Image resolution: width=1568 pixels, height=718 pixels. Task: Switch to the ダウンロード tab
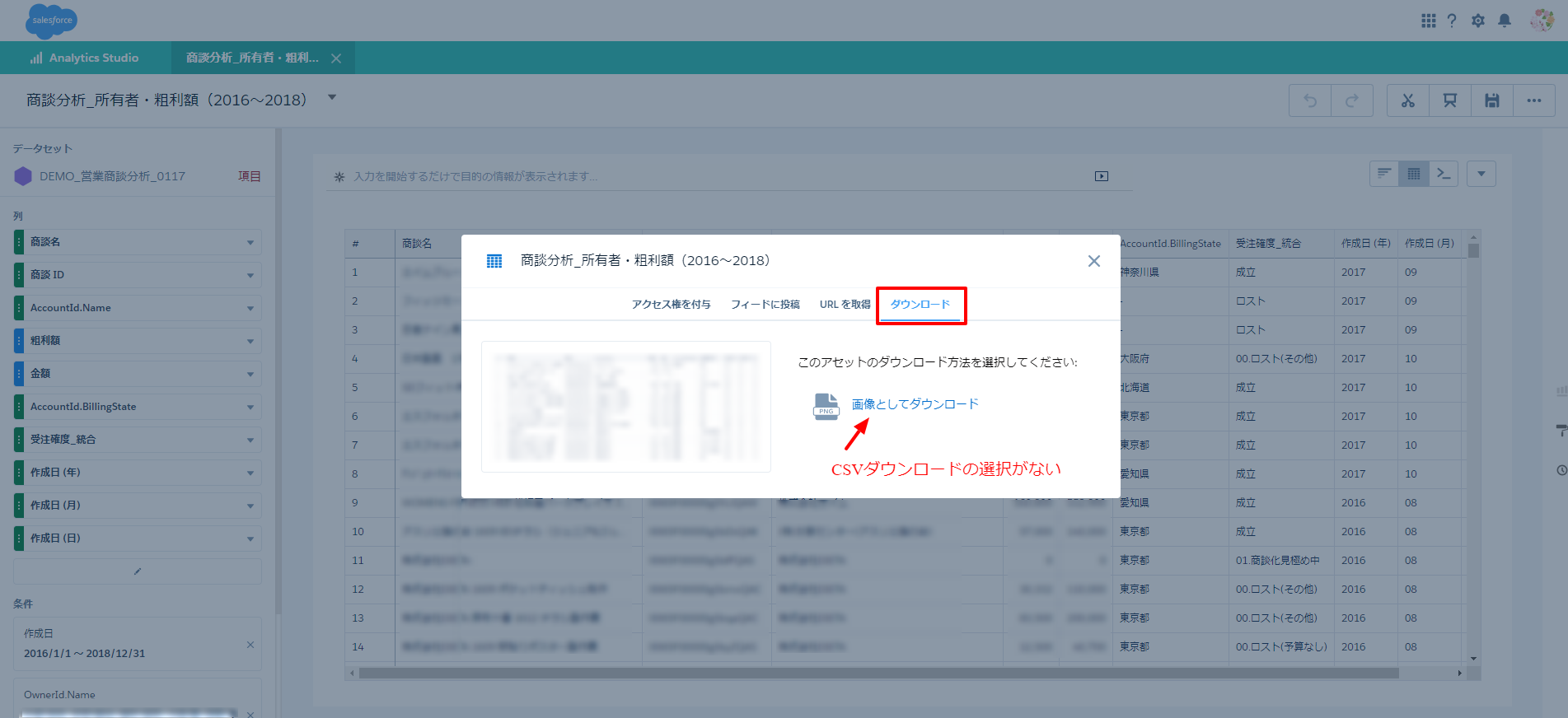tap(920, 305)
